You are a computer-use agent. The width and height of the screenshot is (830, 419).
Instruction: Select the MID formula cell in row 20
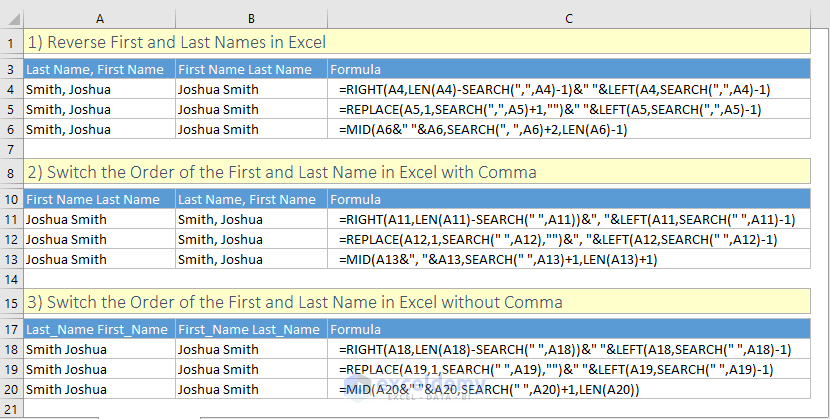click(569, 390)
